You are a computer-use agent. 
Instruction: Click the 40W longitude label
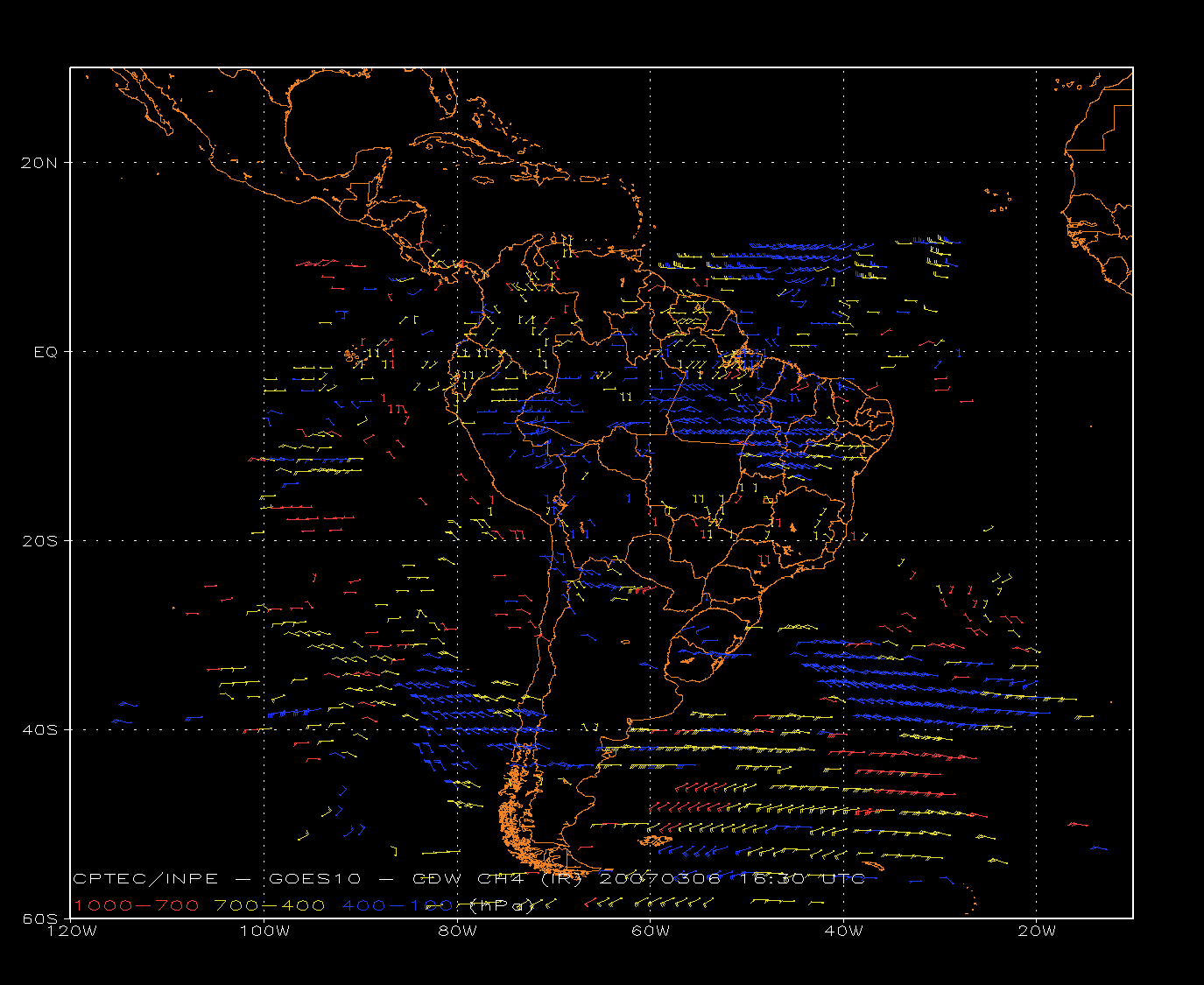(844, 931)
